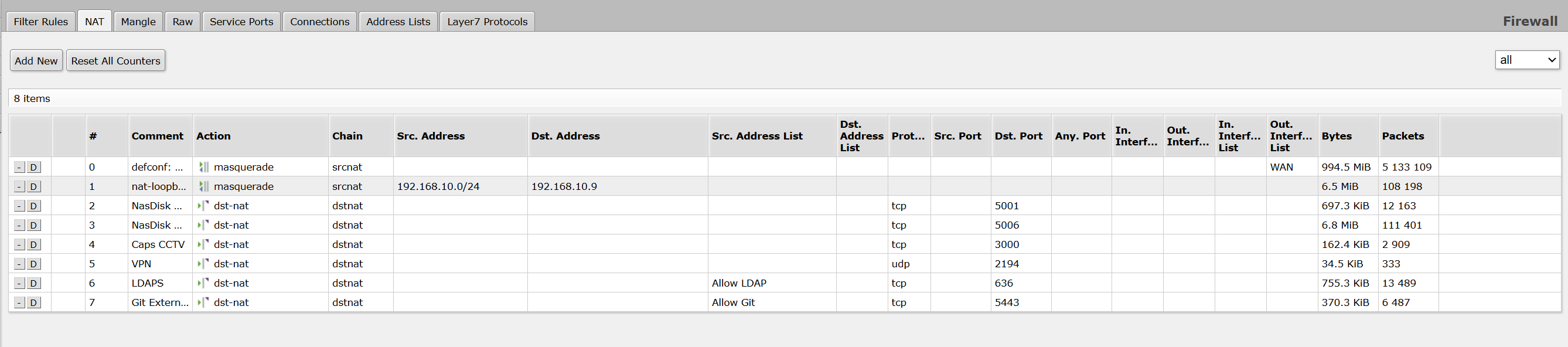1568x347 pixels.
Task: Remove rule 0 with its minus button
Action: (x=19, y=168)
